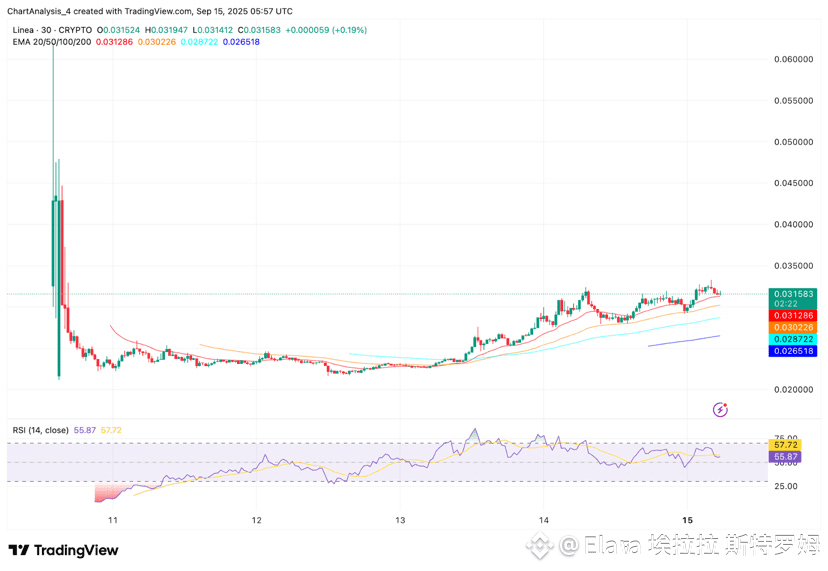Click the purple RSI value tag 55.87

pos(785,456)
